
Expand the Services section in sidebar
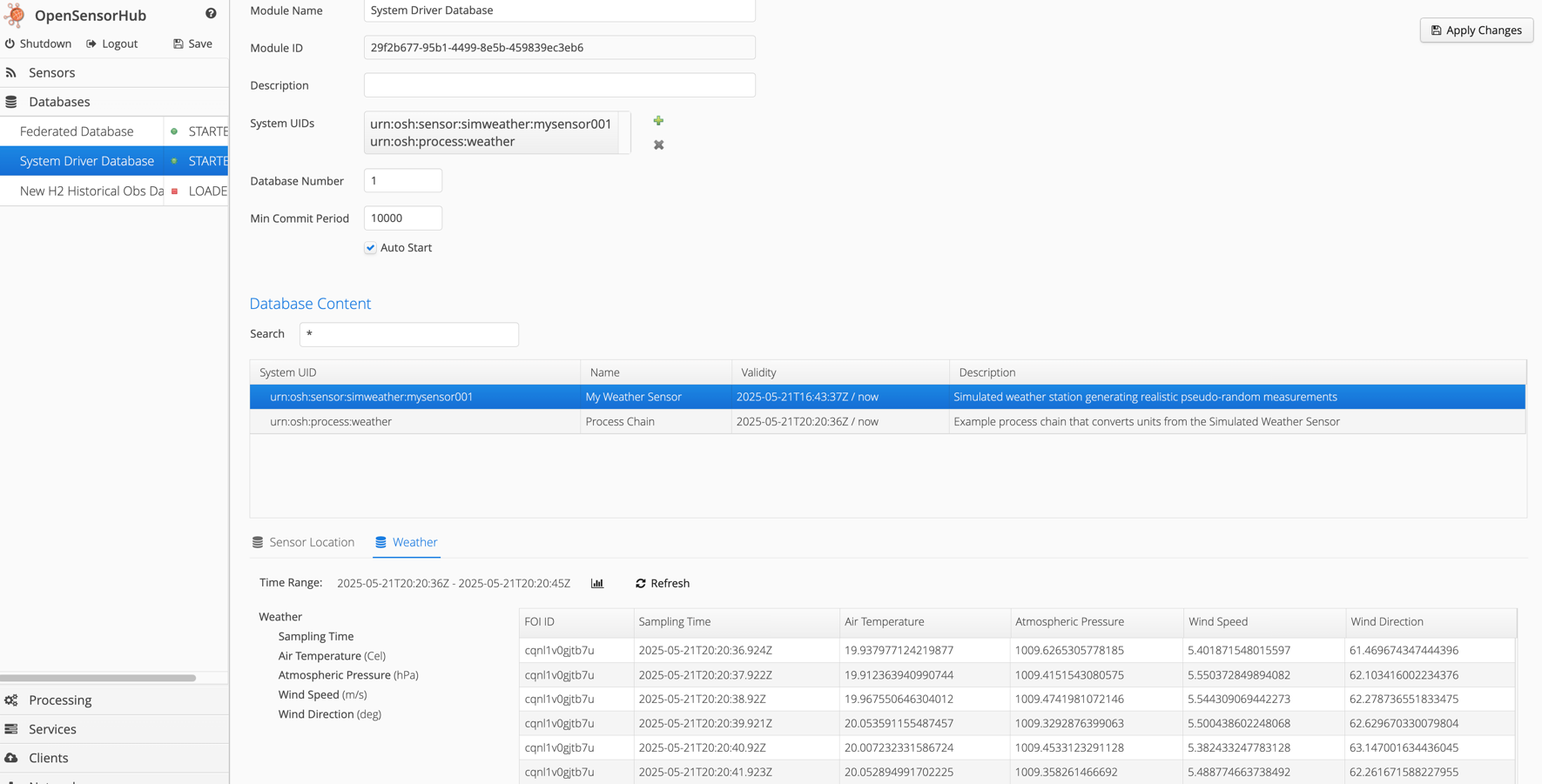point(52,729)
